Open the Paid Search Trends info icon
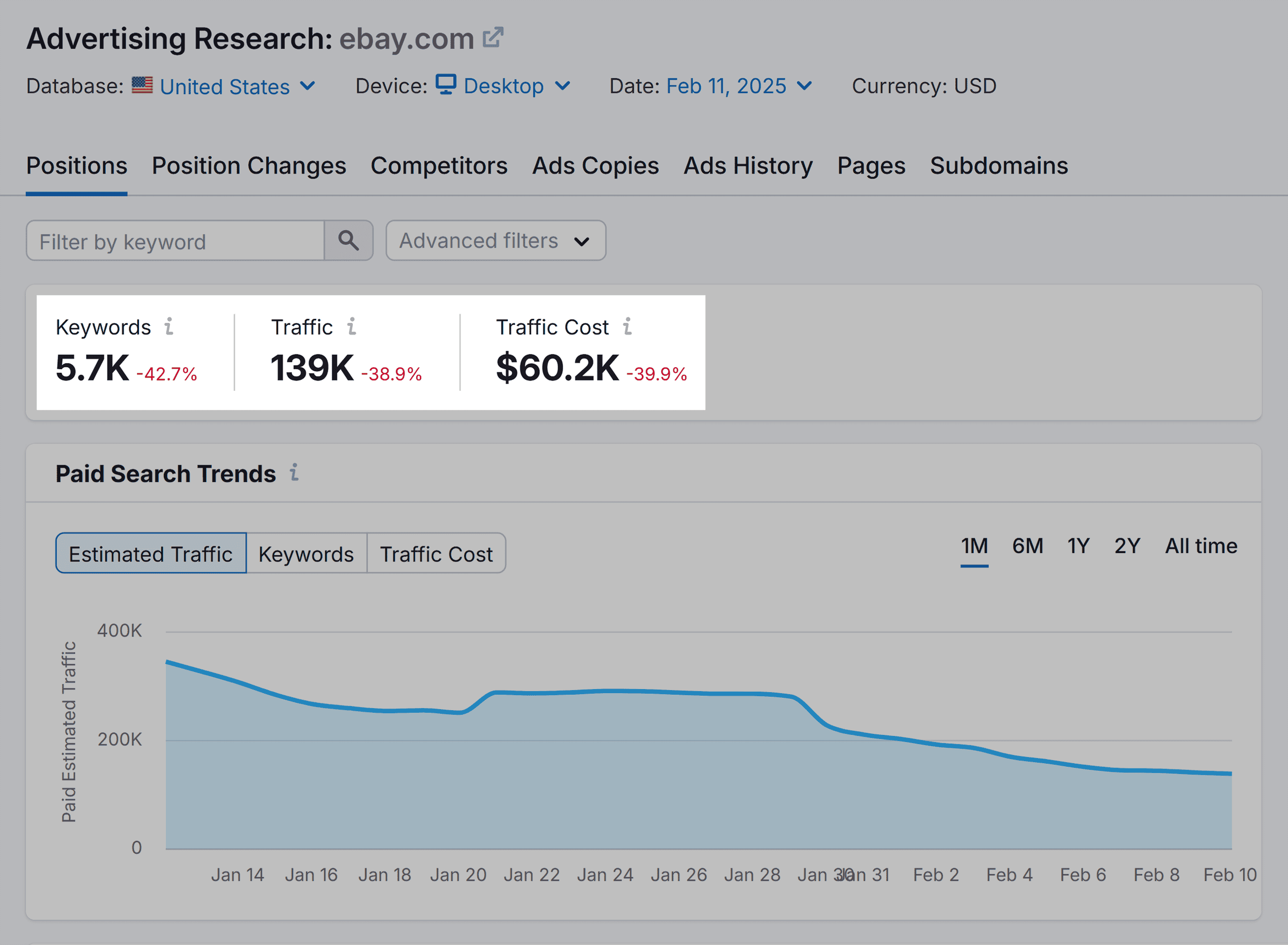The width and height of the screenshot is (1288, 945). pos(295,473)
